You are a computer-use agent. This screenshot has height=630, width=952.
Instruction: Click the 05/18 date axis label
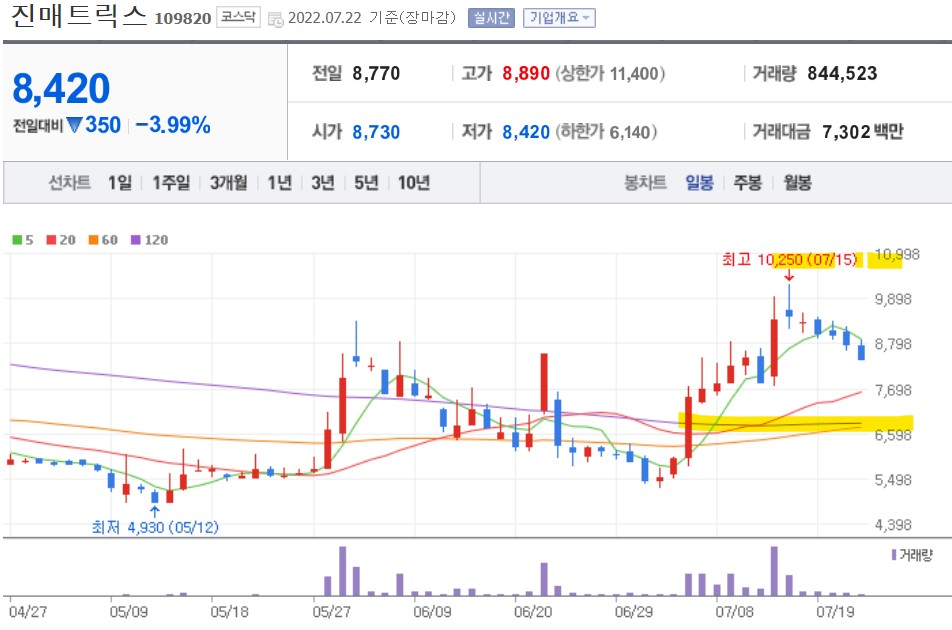(x=230, y=611)
